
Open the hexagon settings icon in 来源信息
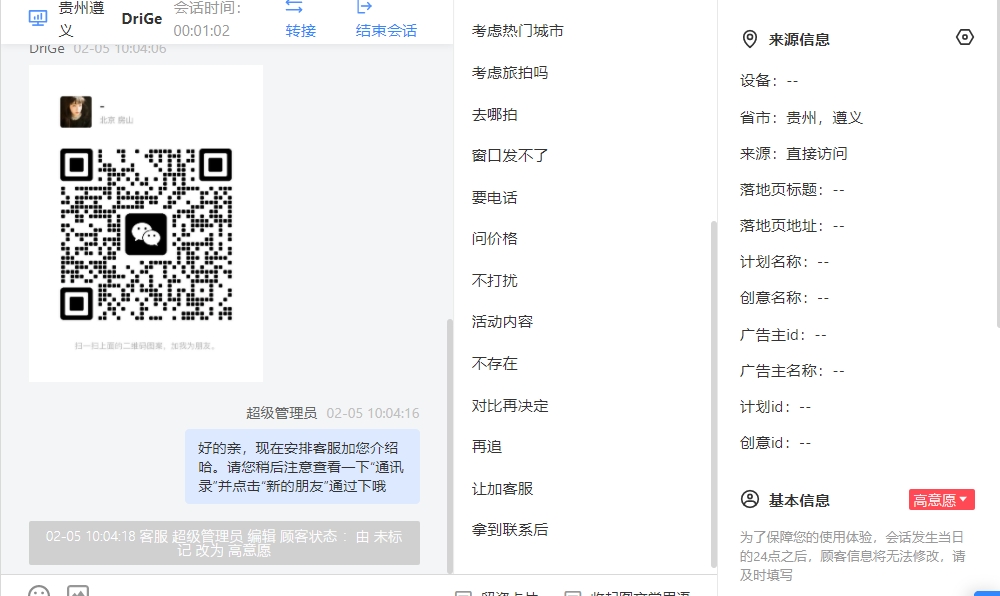[x=965, y=38]
